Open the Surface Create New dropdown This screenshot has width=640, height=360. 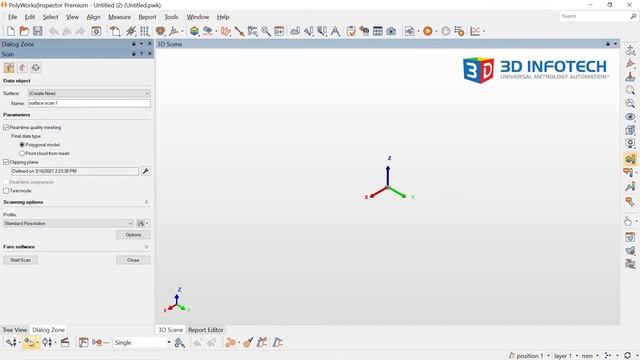[x=89, y=93]
